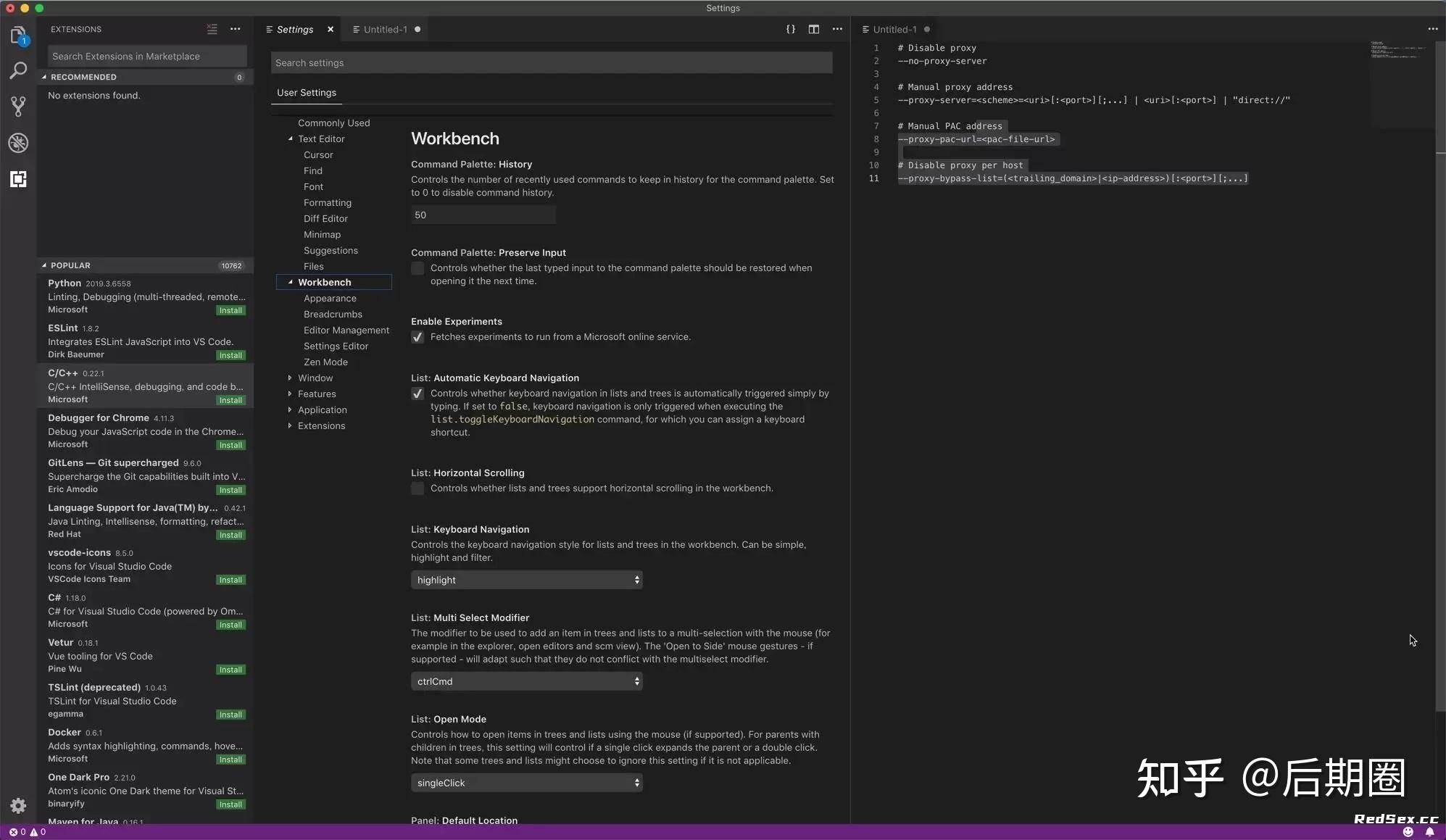Split the editor using the split icon
Viewport: 1446px width, 840px height.
[x=813, y=29]
